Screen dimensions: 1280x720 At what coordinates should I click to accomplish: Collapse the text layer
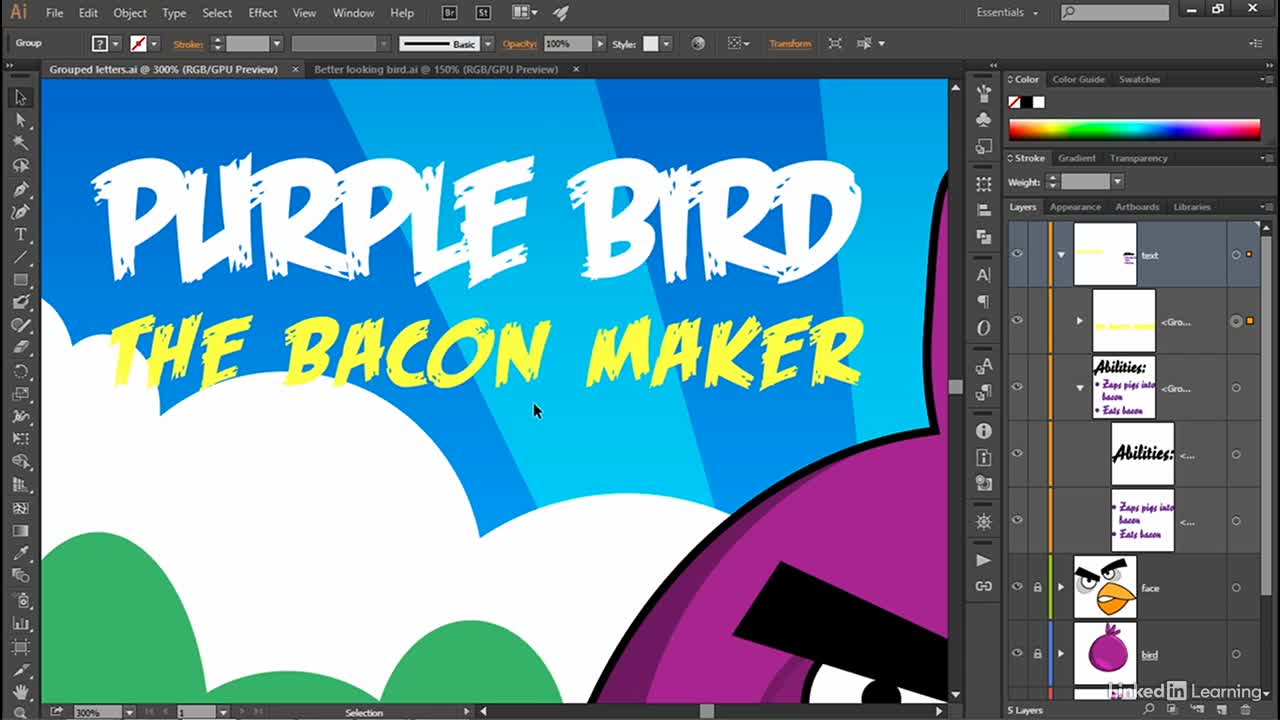pyautogui.click(x=1061, y=255)
